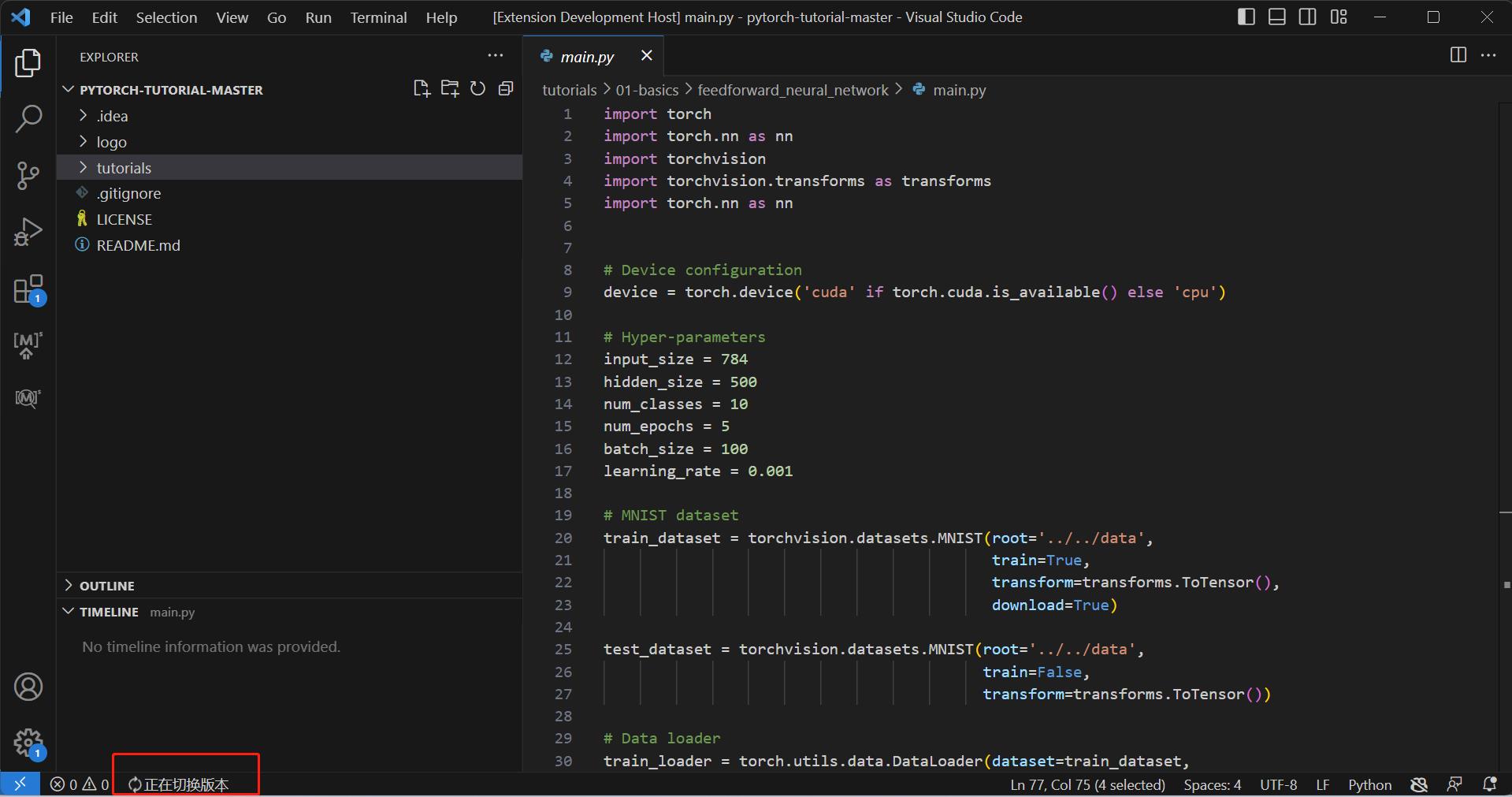This screenshot has width=1512, height=797.
Task: Click feedforward_neural_network breadcrumb segment
Action: coord(793,90)
